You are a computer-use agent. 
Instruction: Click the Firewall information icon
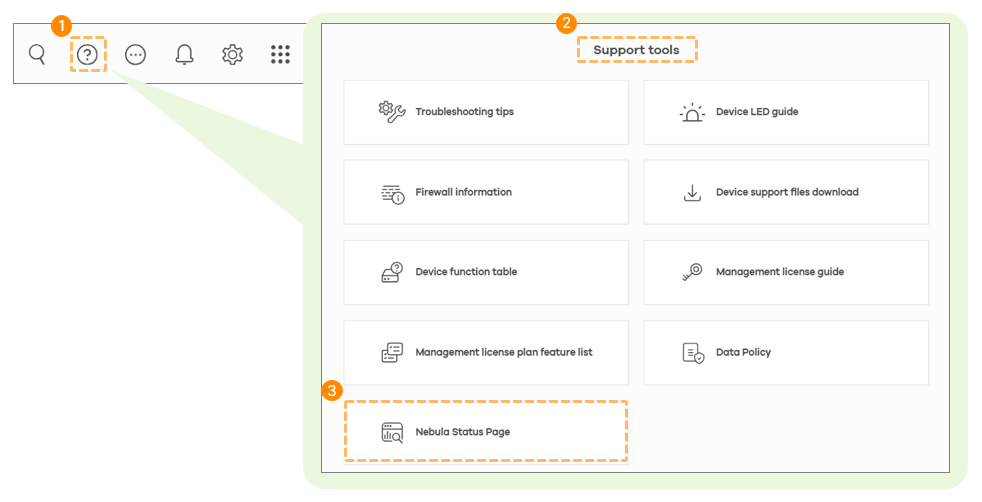[x=393, y=193]
